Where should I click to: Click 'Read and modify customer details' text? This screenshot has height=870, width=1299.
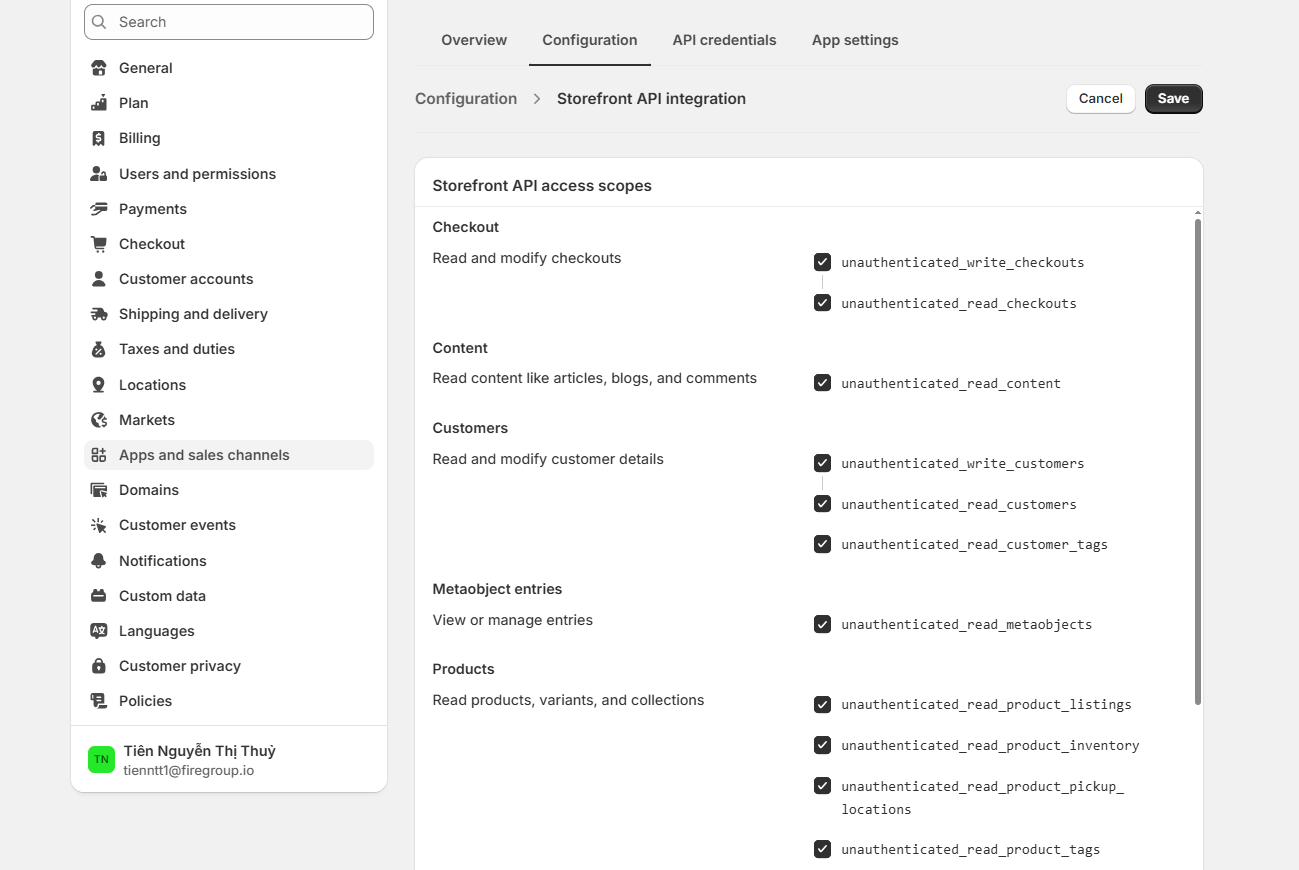click(x=548, y=459)
